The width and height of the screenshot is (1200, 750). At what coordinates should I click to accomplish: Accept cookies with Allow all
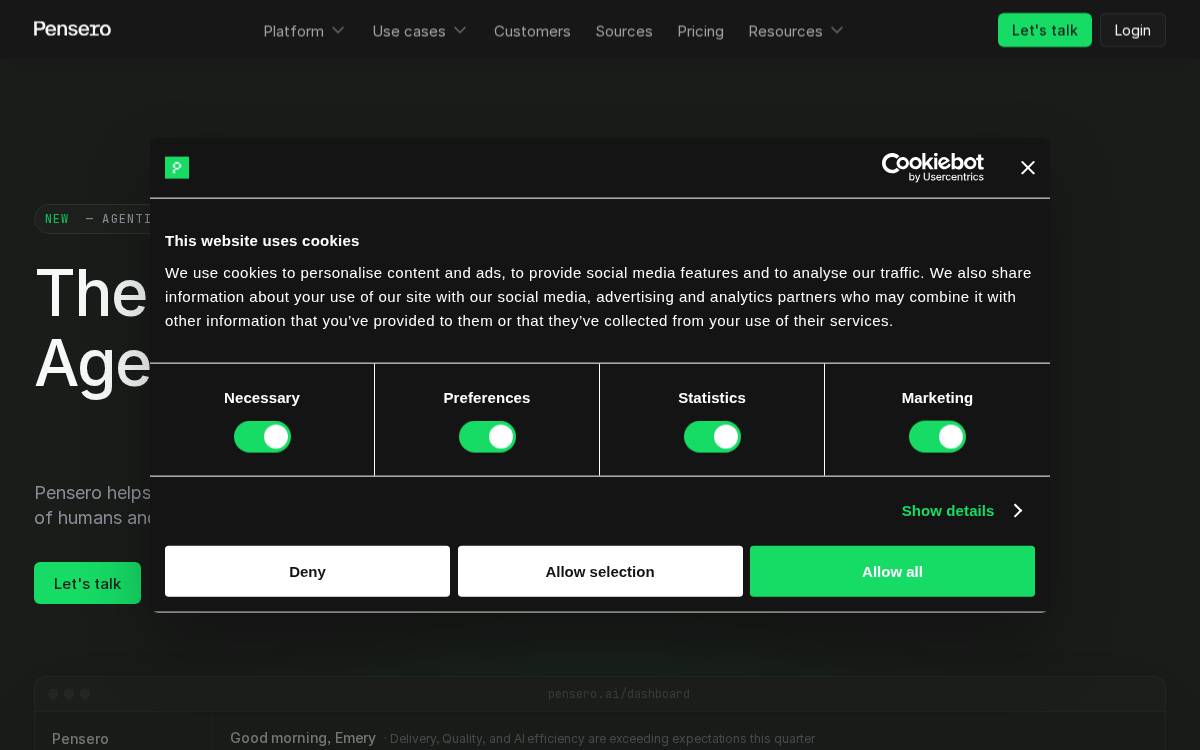[892, 571]
